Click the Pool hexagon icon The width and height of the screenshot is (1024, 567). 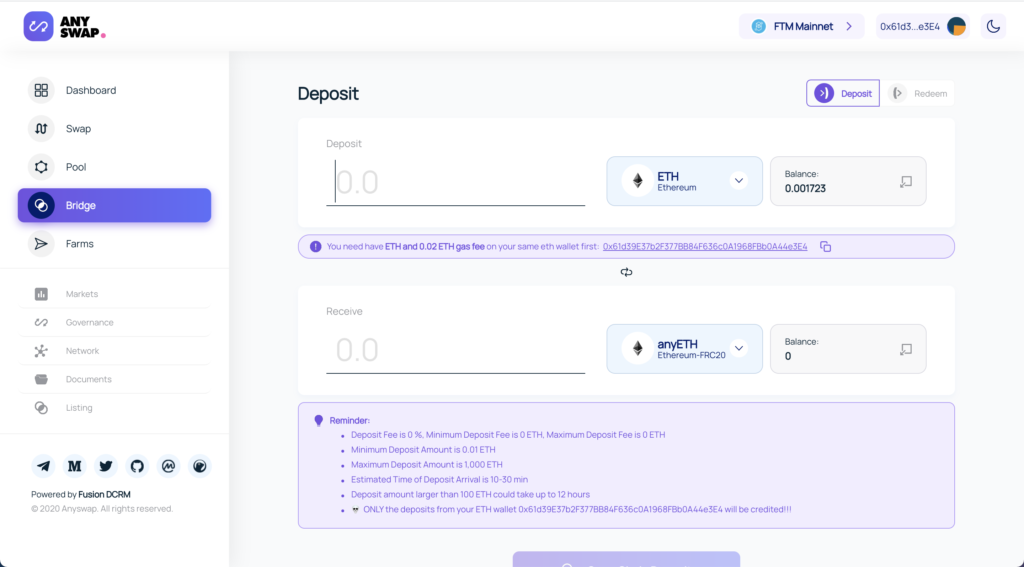click(x=41, y=167)
